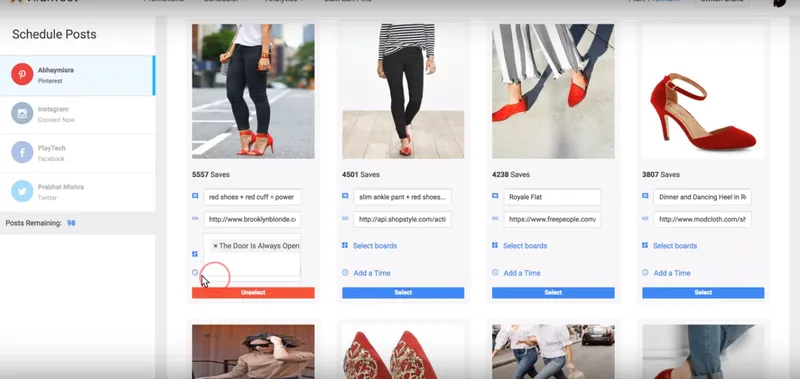Edit the 'slim ankle pant + red shoes' description
Image resolution: width=800 pixels, height=379 pixels.
[x=403, y=197]
